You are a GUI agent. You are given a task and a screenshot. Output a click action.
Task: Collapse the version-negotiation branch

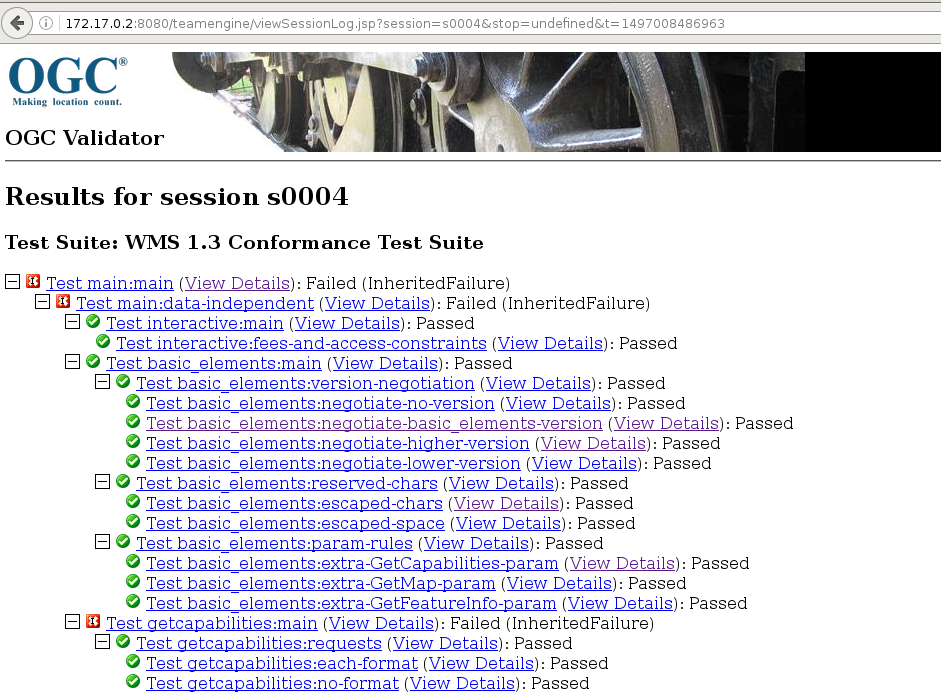coord(103,382)
